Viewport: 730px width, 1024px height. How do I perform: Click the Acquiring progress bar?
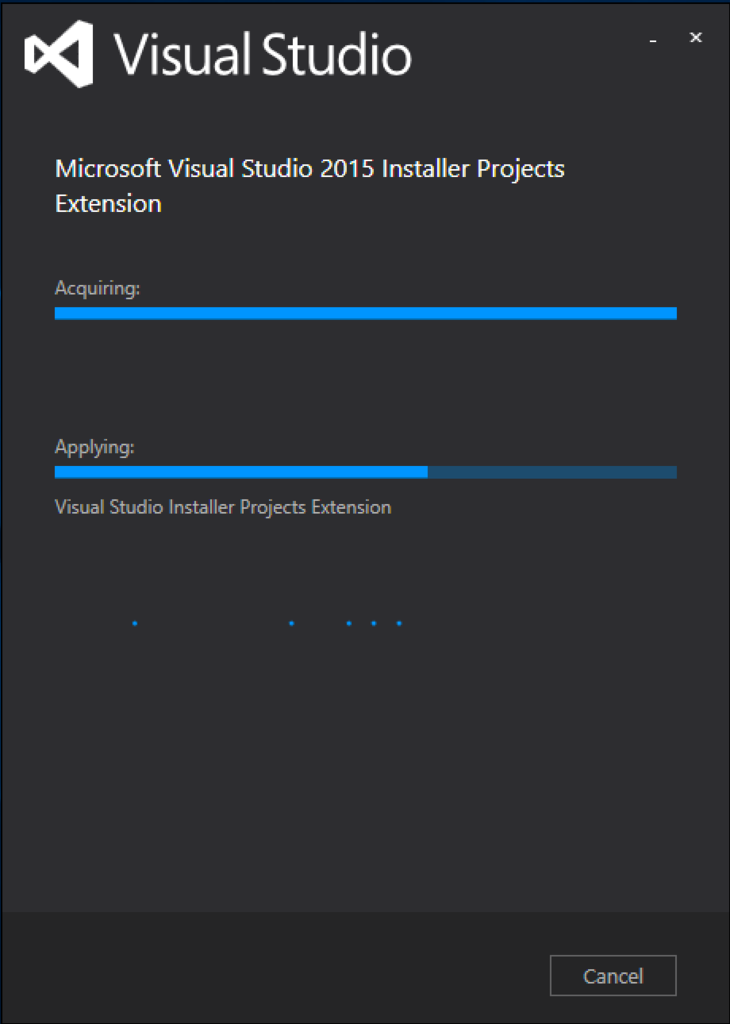365,312
